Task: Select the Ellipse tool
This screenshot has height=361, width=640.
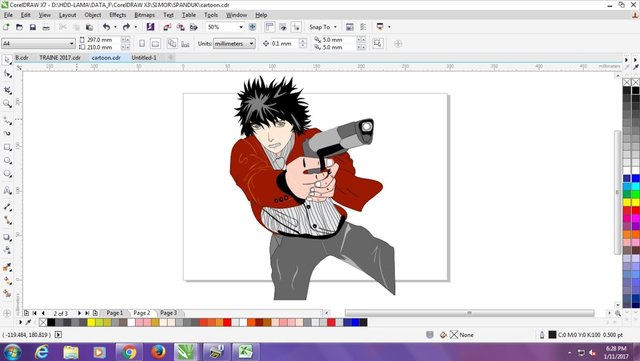Action: (x=7, y=160)
